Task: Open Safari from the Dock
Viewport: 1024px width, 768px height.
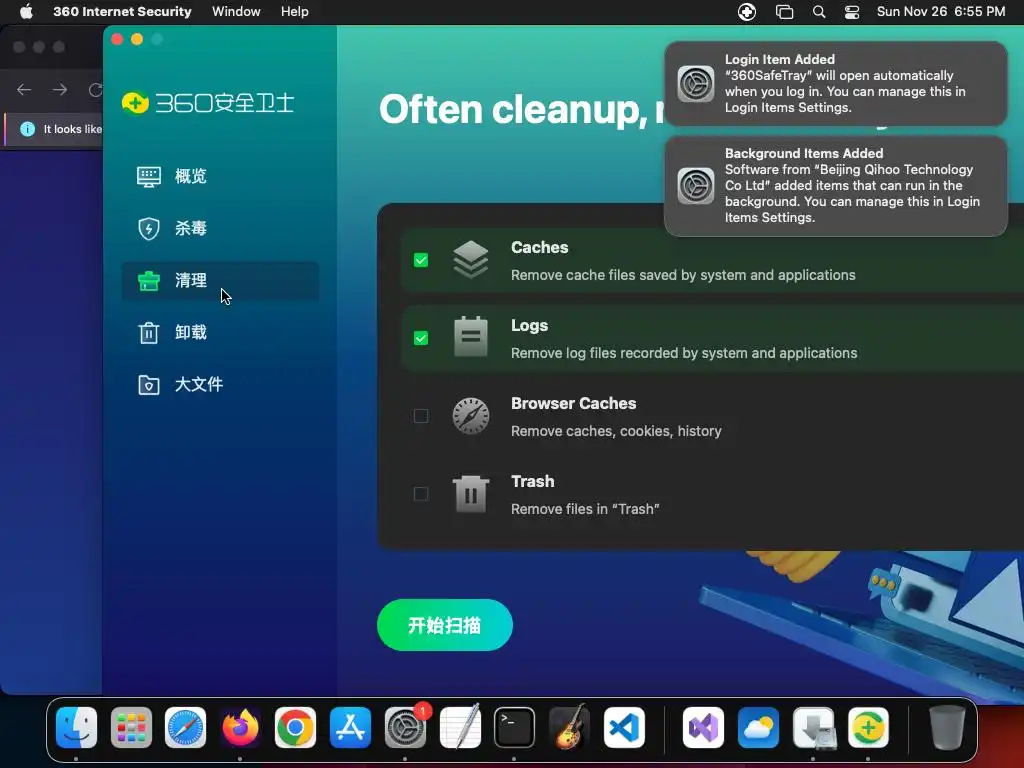Action: tap(185, 728)
